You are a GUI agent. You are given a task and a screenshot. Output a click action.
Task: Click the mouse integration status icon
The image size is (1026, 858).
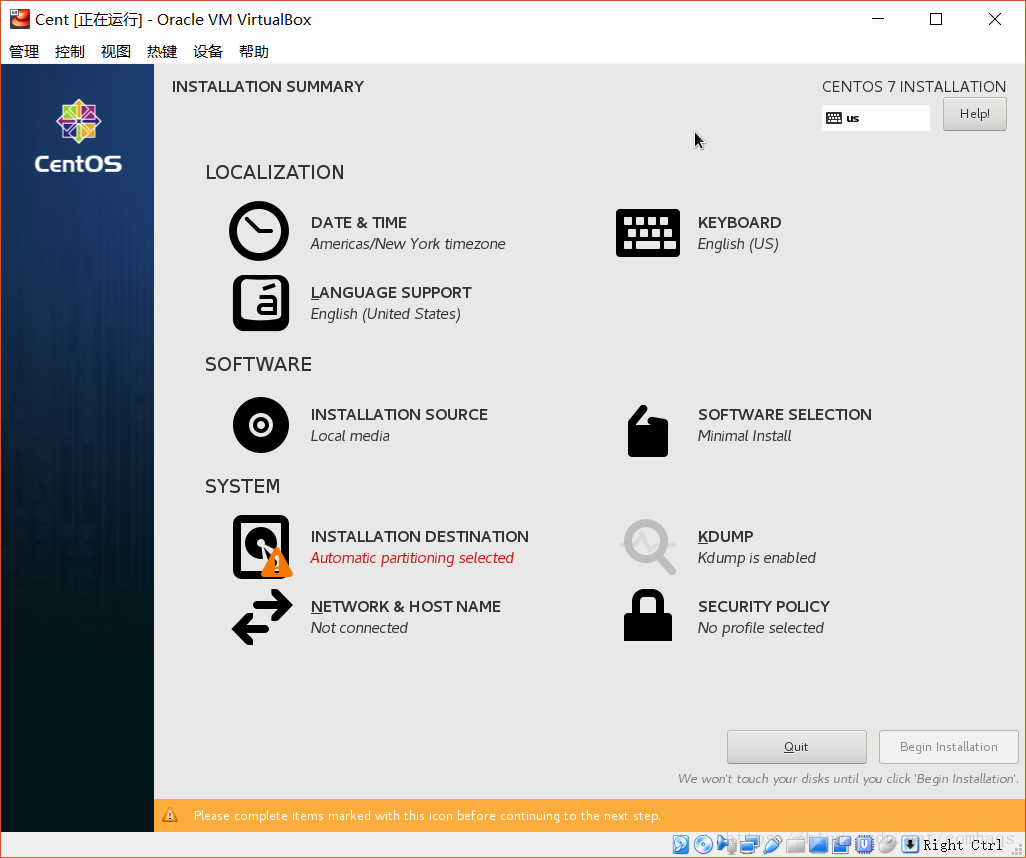(x=887, y=844)
